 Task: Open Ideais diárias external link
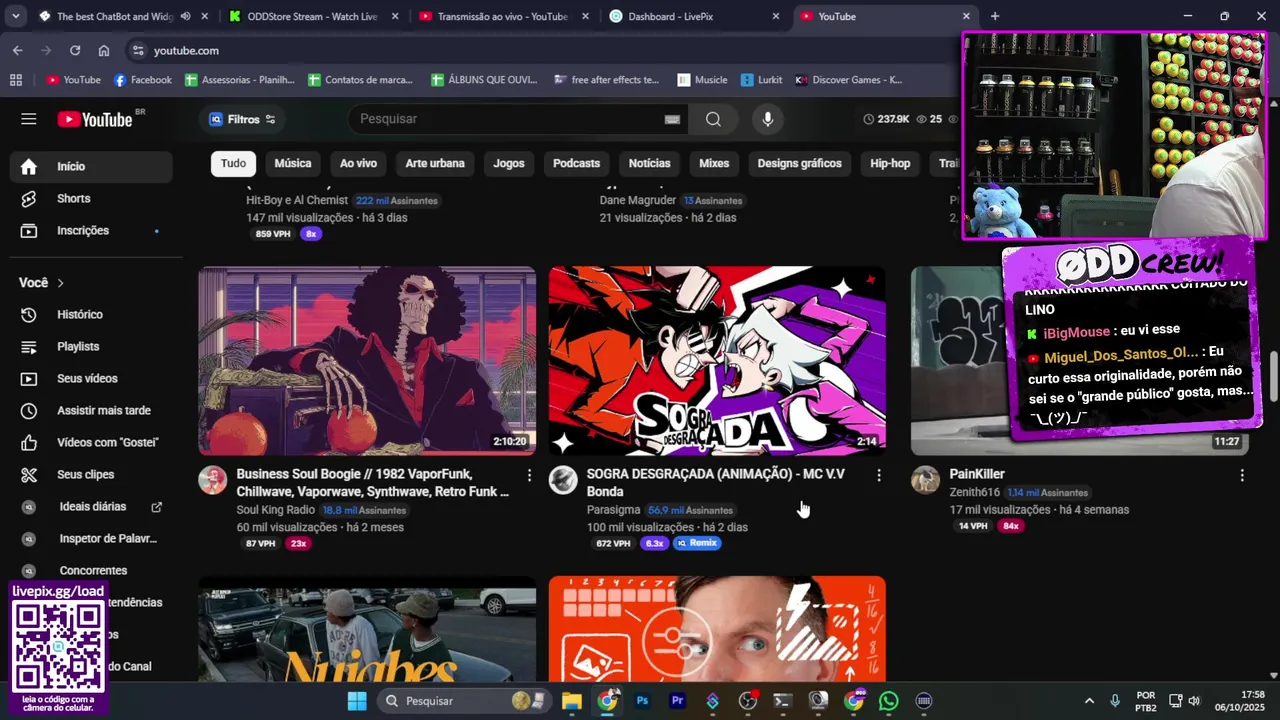coord(91,506)
